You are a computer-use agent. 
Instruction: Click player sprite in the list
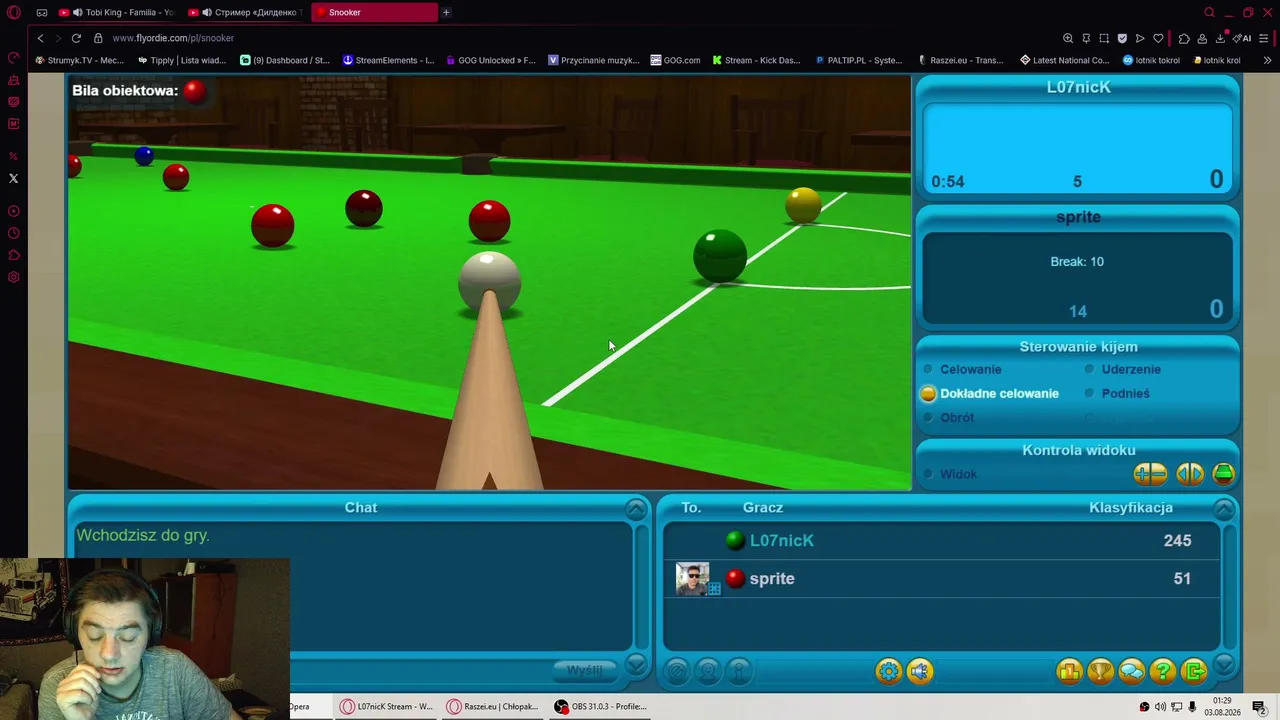940,578
